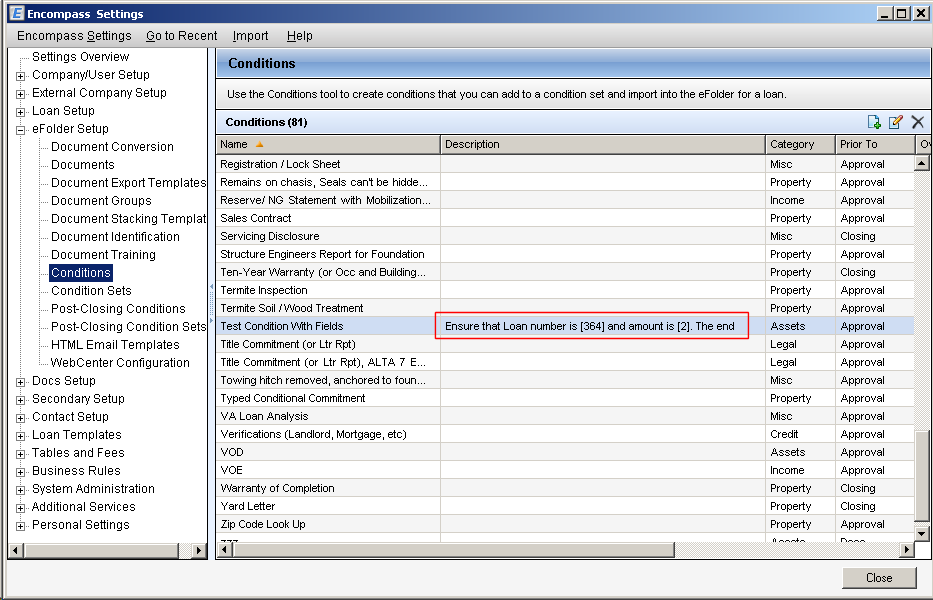The image size is (933, 600).
Task: Click the Edit condition pencil icon
Action: (x=896, y=122)
